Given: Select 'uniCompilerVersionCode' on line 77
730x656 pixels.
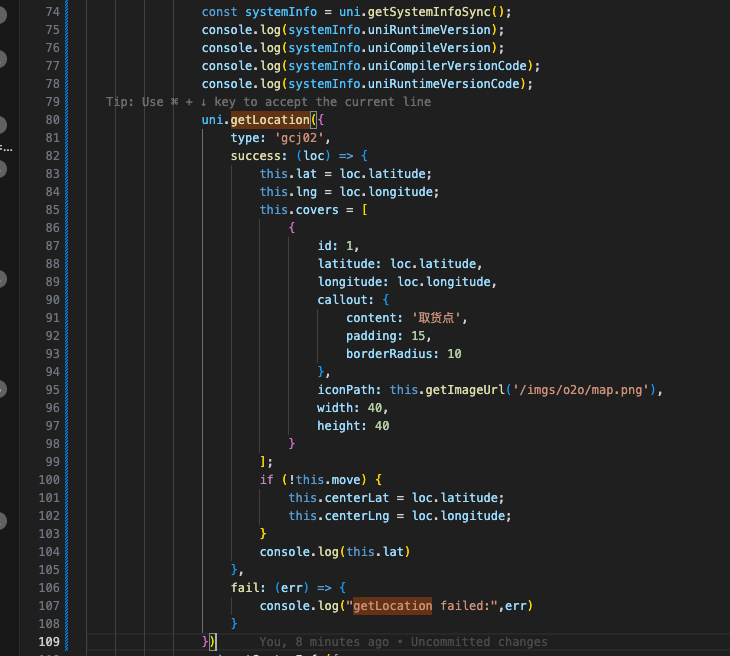Looking at the screenshot, I should click(x=447, y=66).
